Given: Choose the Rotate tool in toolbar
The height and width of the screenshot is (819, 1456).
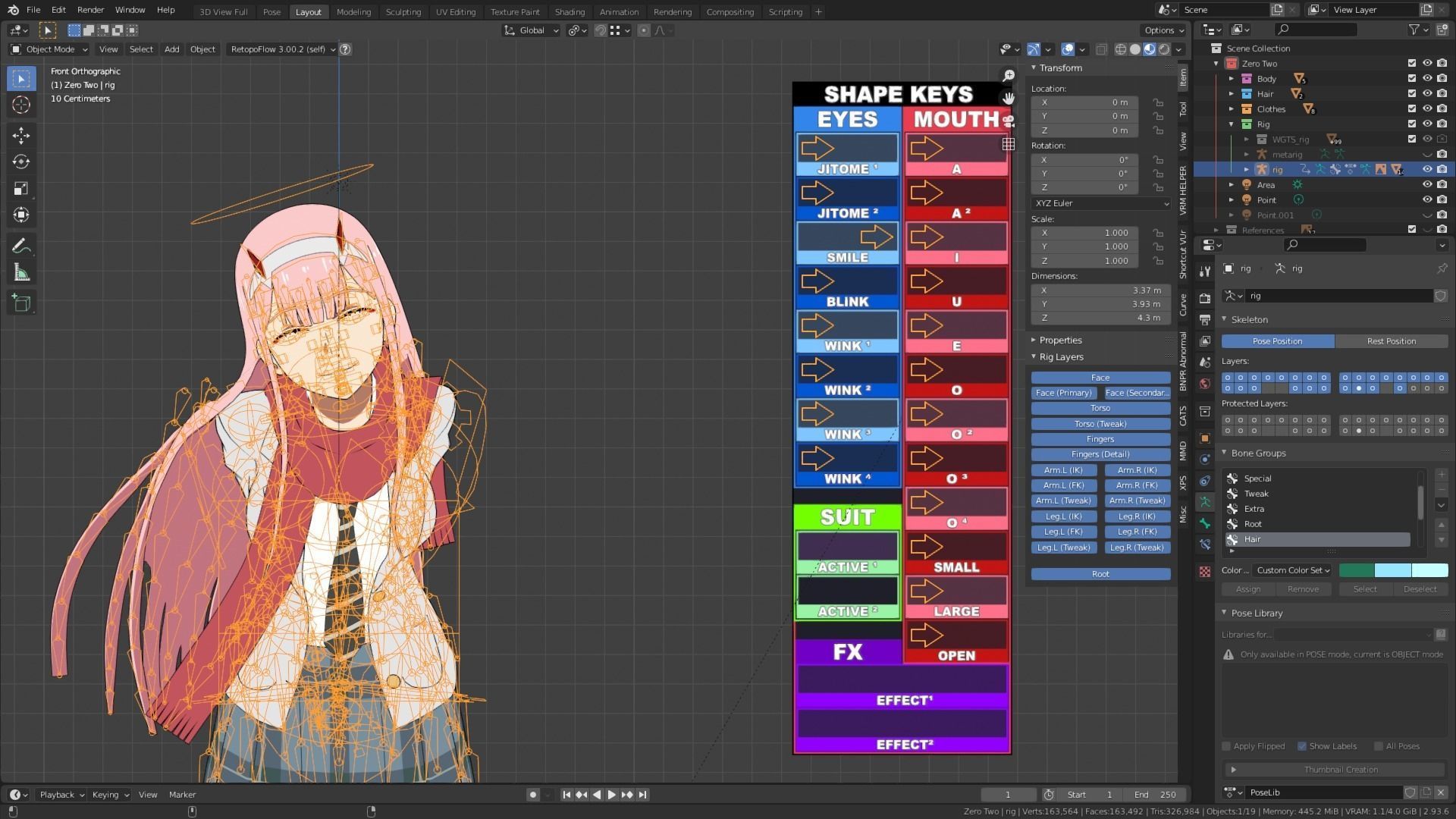Looking at the screenshot, I should [x=21, y=162].
